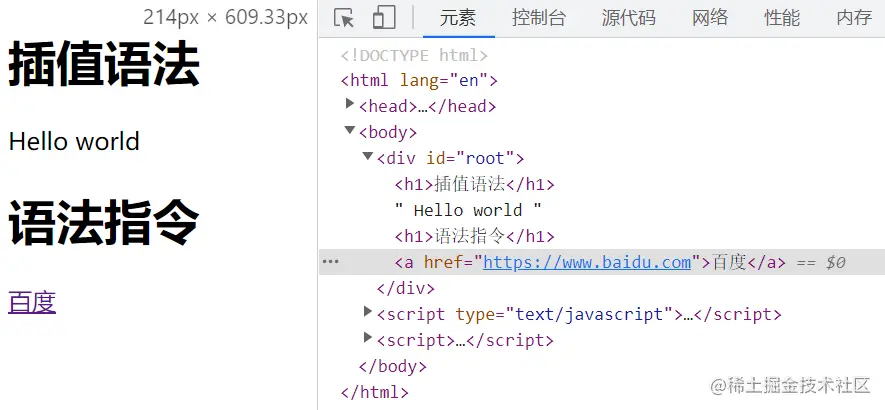885x410 pixels.
Task: Select the h1 插值语法 element row
Action: click(475, 185)
